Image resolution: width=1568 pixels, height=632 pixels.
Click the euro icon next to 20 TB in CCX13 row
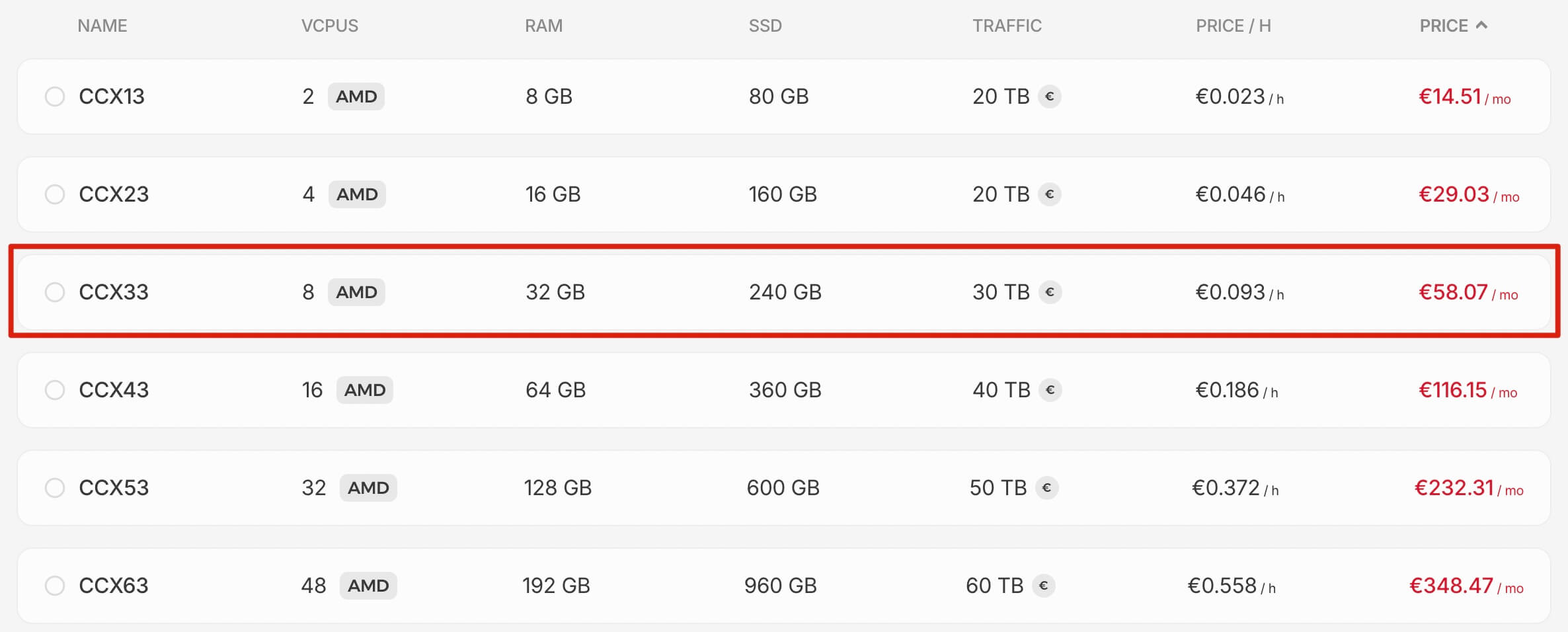(x=1049, y=97)
